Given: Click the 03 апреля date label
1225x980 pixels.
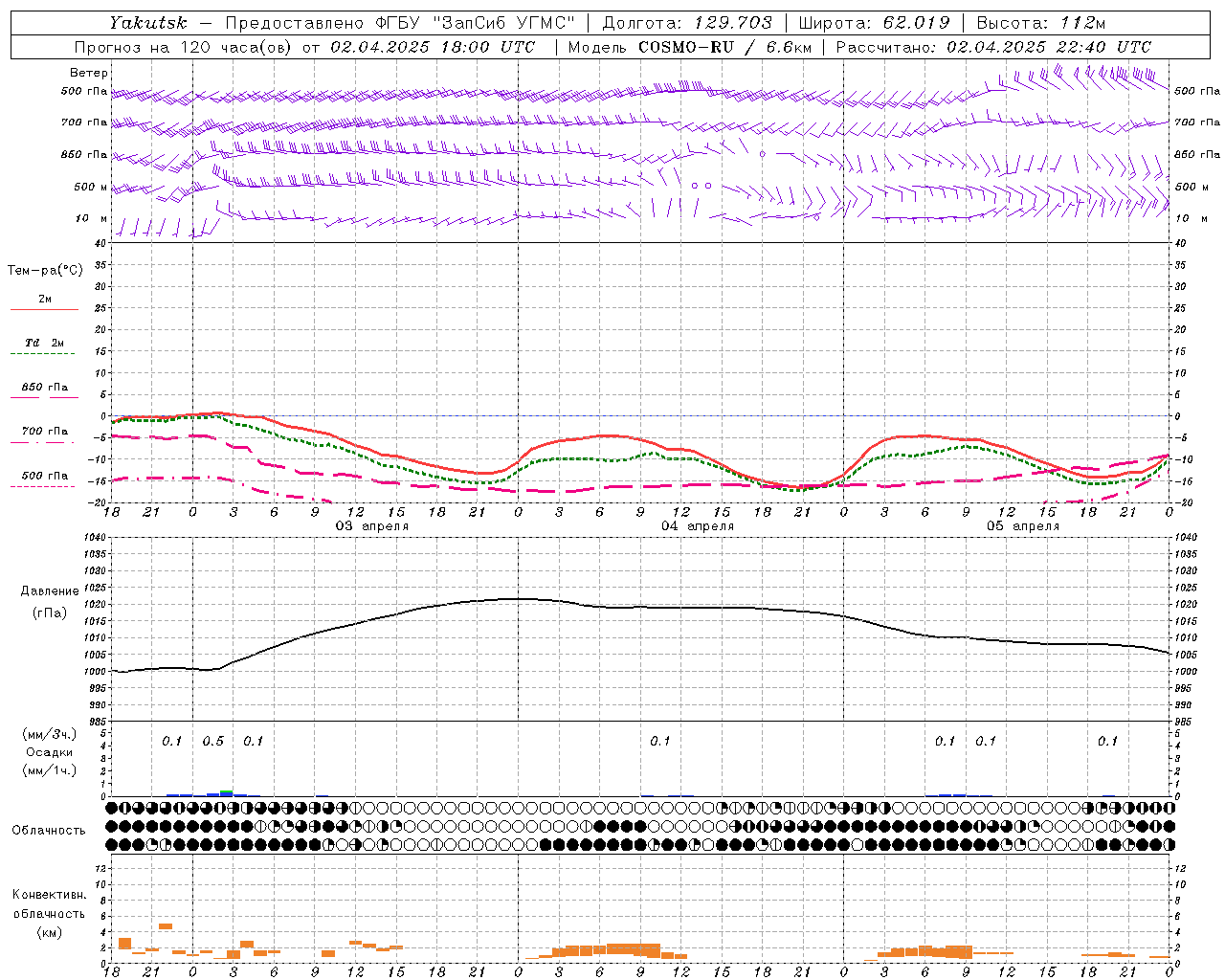Looking at the screenshot, I should [371, 526].
